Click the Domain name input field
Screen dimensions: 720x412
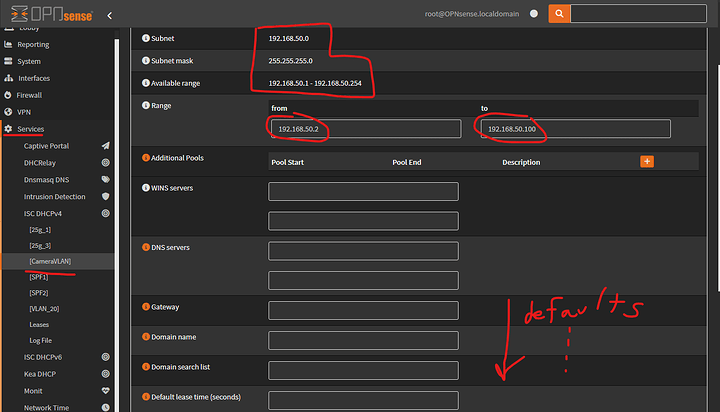pos(363,340)
